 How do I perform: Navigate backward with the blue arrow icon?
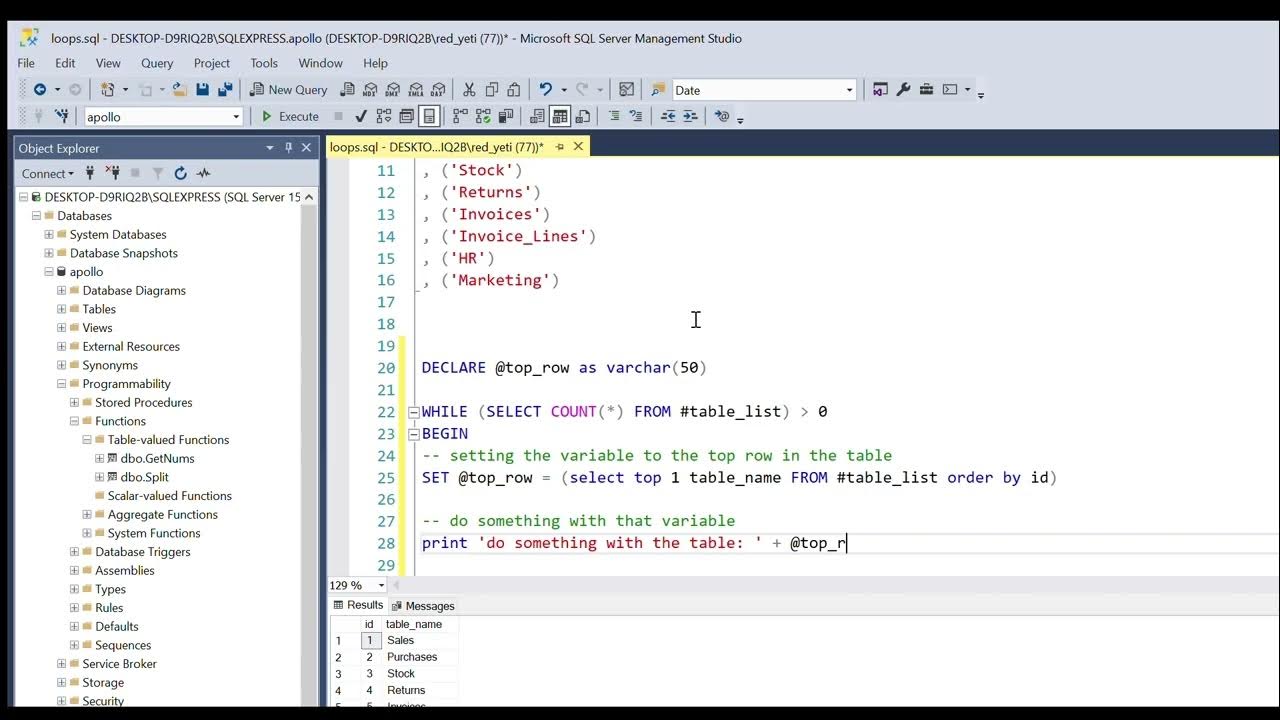[40, 90]
